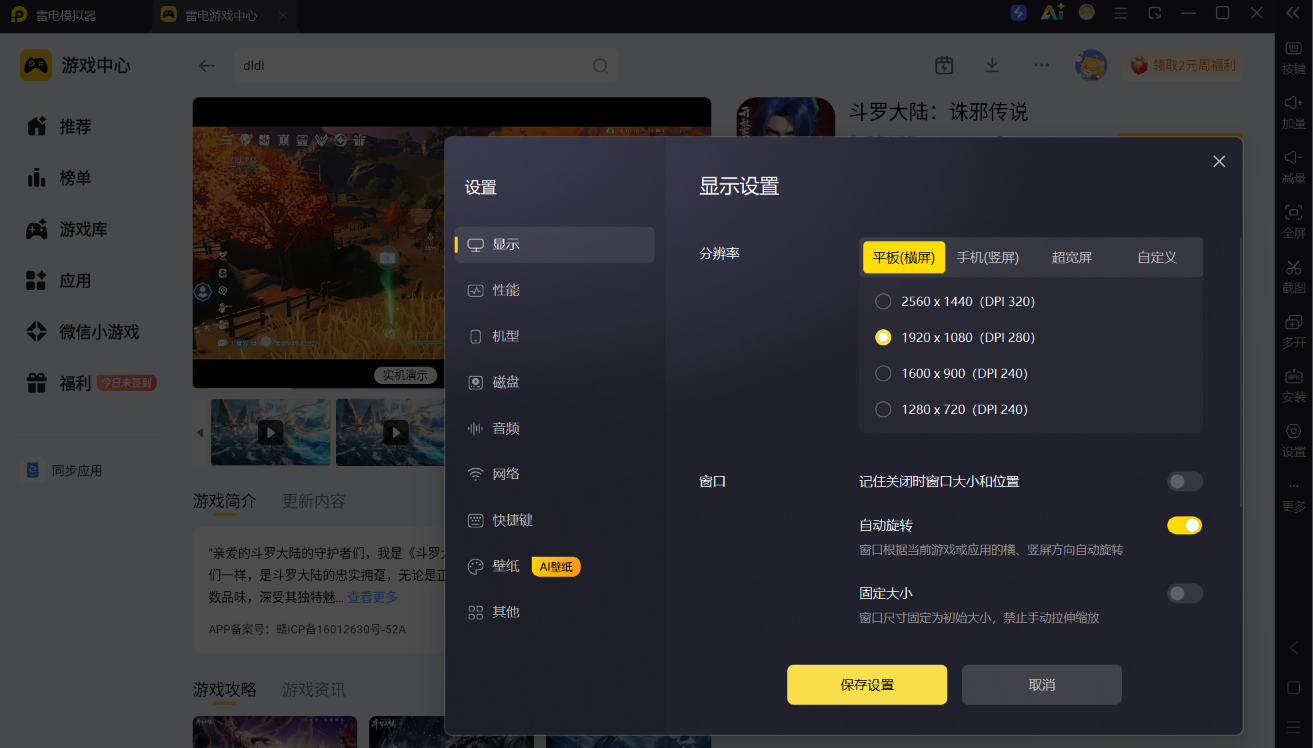The height and width of the screenshot is (748, 1313).
Task: Open 按键 keyboard mapping tool
Action: point(1294,56)
